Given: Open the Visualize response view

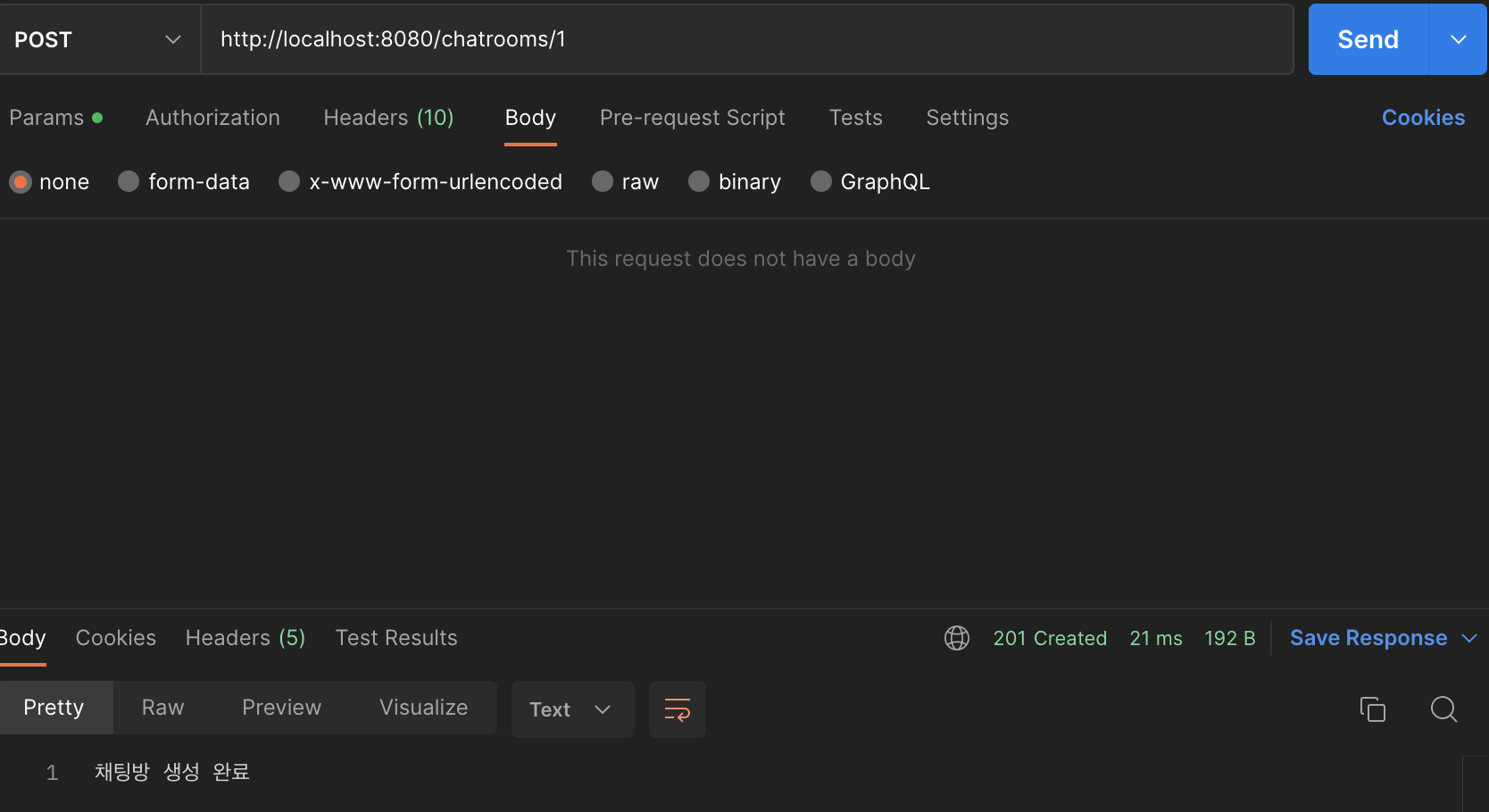Looking at the screenshot, I should 423,708.
